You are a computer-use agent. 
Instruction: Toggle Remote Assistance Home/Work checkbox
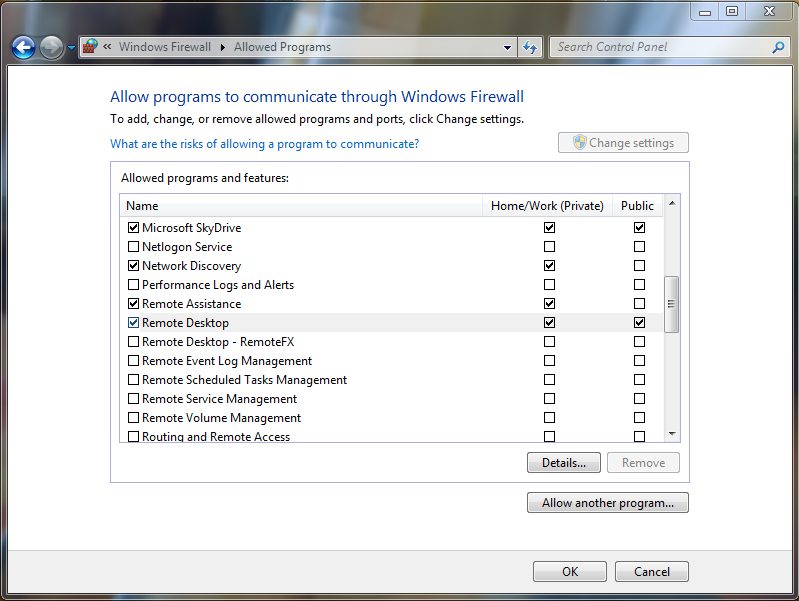tap(549, 304)
